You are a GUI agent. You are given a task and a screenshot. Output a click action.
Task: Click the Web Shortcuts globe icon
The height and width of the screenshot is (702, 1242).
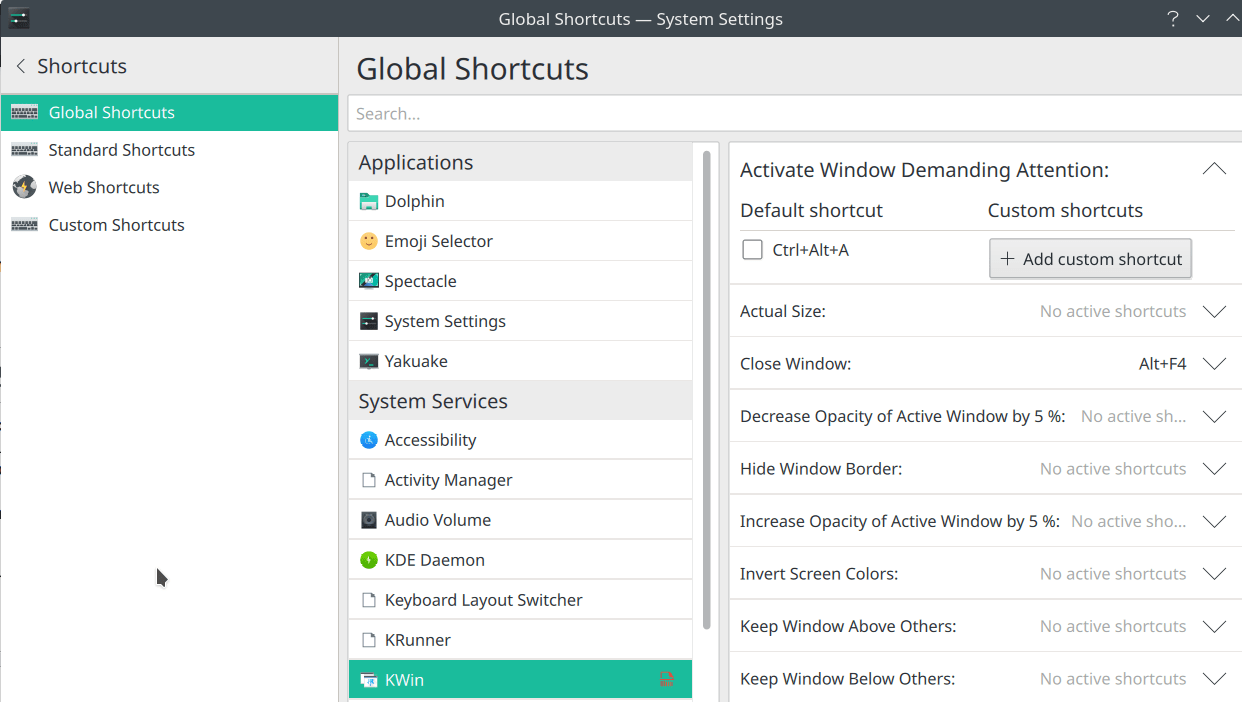(x=25, y=187)
